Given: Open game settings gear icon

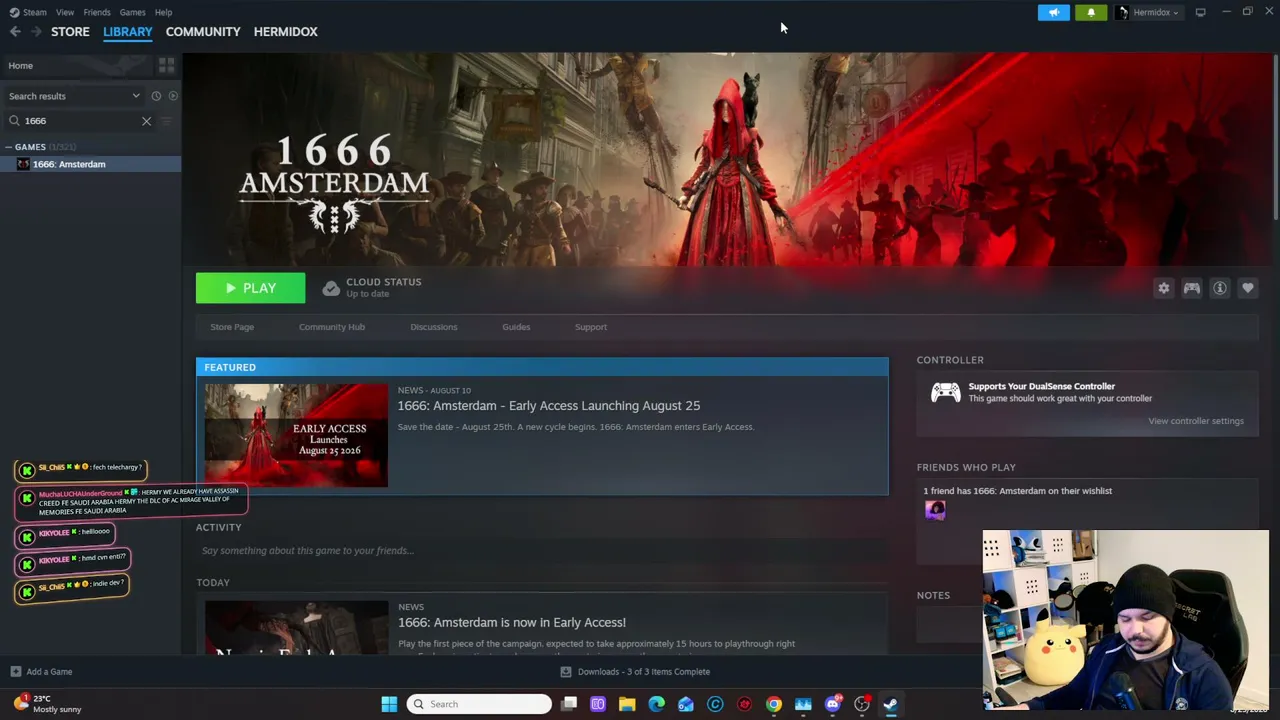Looking at the screenshot, I should click(1164, 288).
